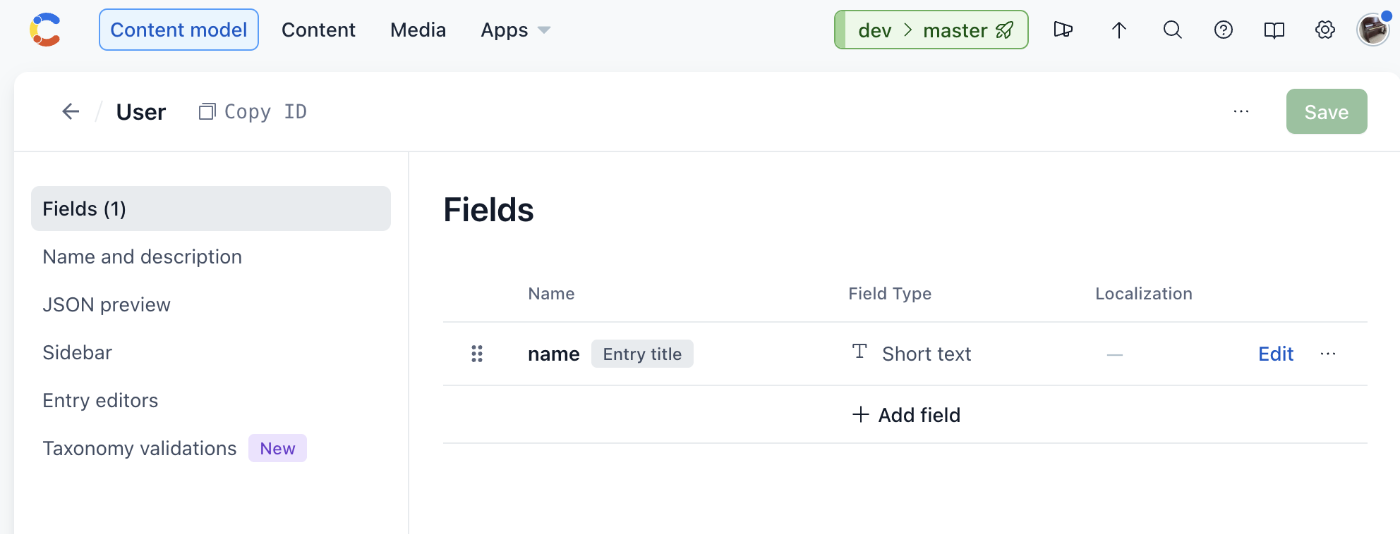Click the upgrade arrow icon
The height and width of the screenshot is (534, 1400).
coord(1119,30)
